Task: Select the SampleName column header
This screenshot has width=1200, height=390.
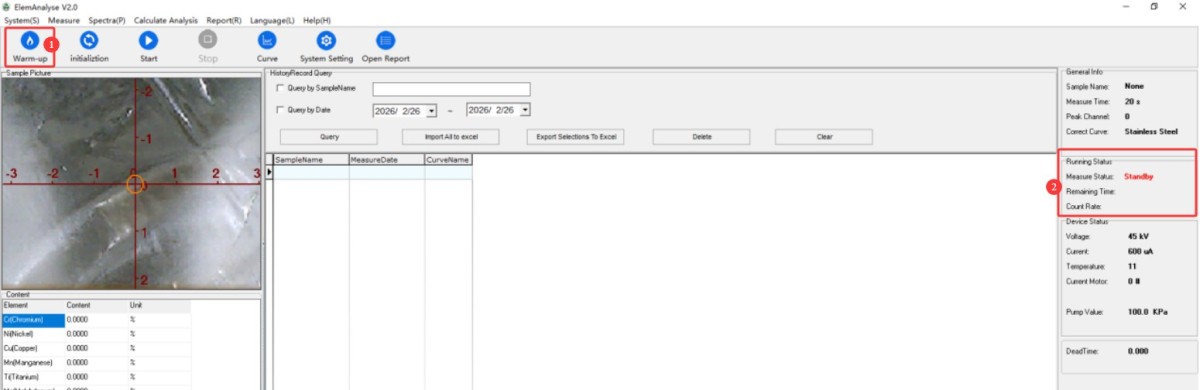Action: click(x=310, y=159)
